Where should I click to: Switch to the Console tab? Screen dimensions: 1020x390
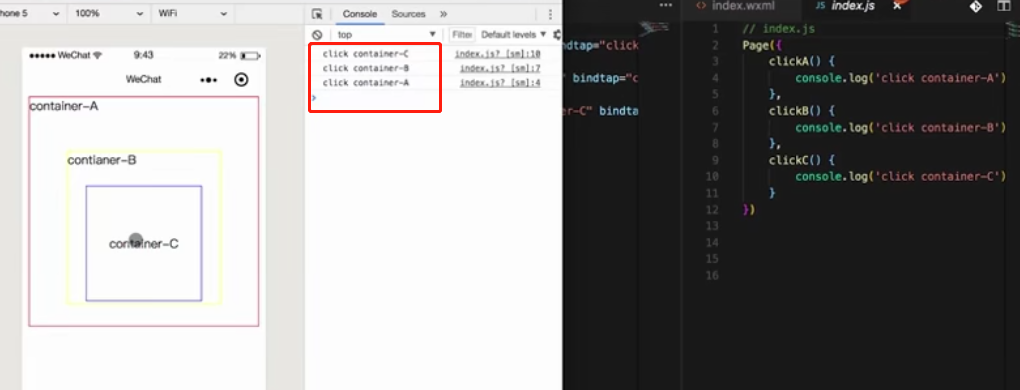(x=360, y=14)
